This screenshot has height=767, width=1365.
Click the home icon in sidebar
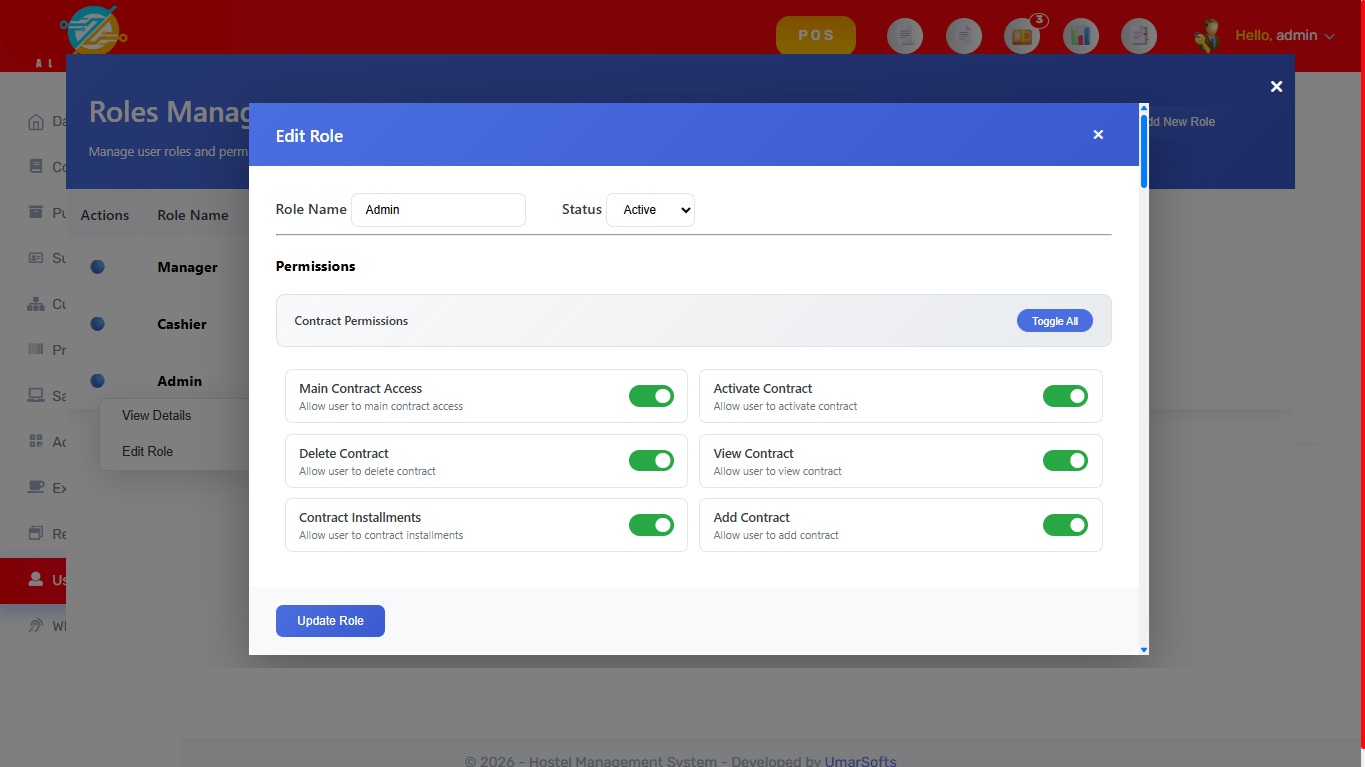click(36, 122)
